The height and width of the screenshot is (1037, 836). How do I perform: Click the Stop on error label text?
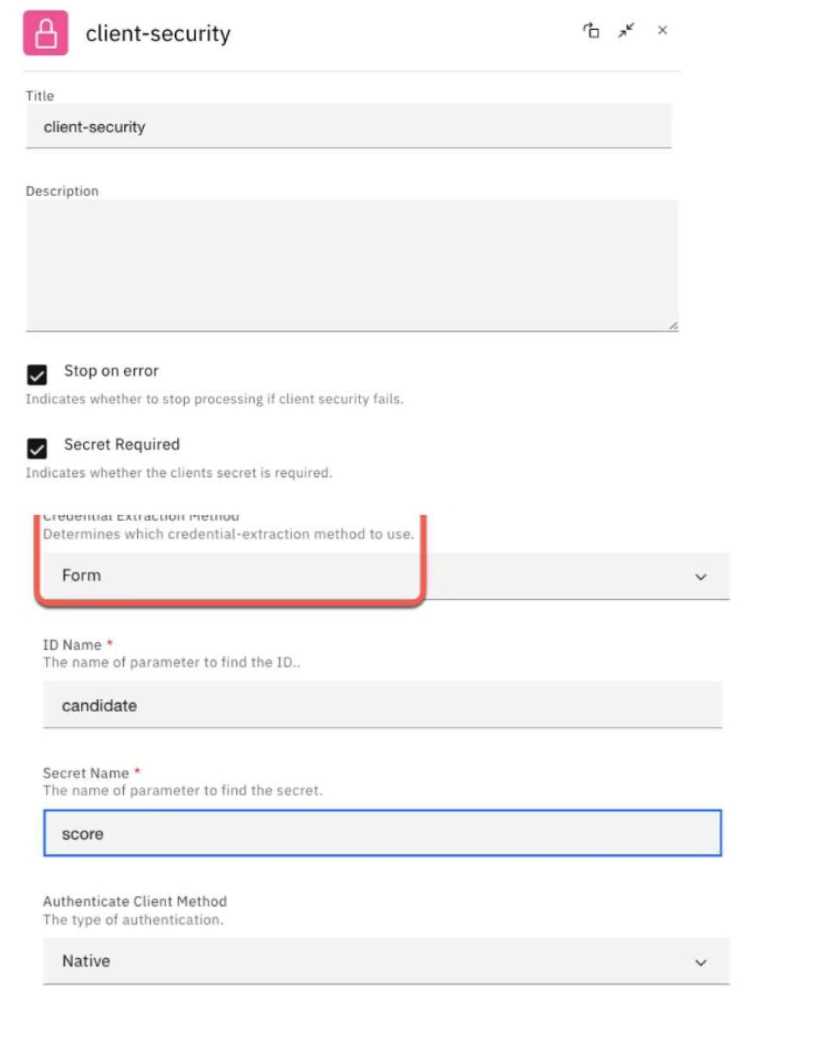pos(111,371)
